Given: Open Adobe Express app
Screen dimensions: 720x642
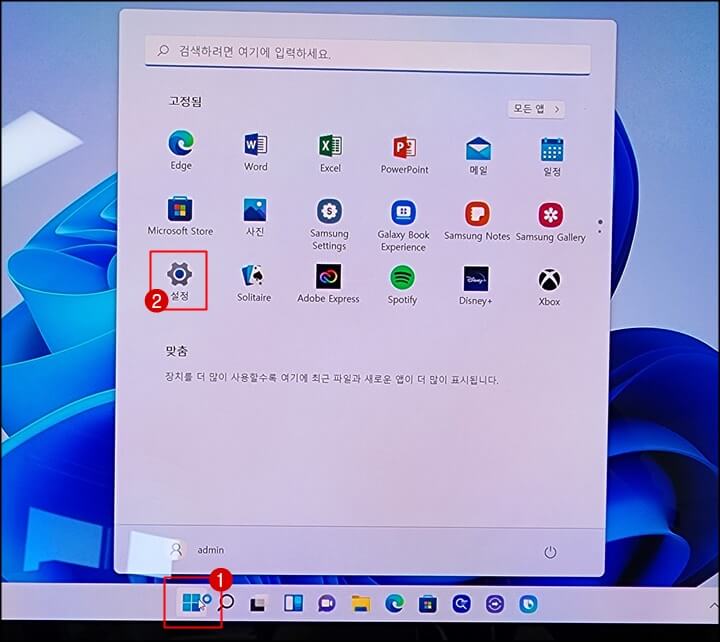Looking at the screenshot, I should click(328, 283).
